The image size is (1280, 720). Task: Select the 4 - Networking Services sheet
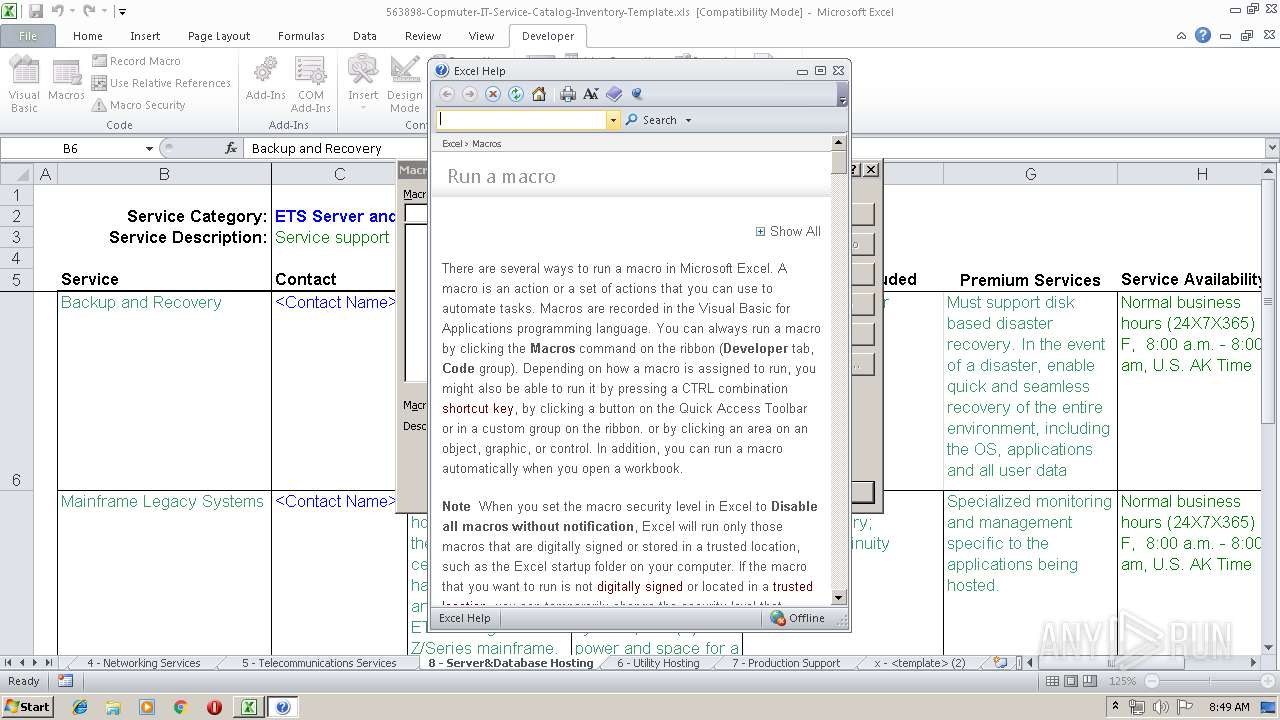pos(143,662)
